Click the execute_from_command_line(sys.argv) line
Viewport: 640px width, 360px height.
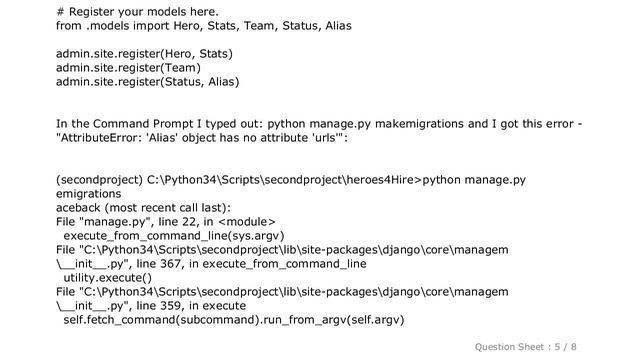(173, 236)
